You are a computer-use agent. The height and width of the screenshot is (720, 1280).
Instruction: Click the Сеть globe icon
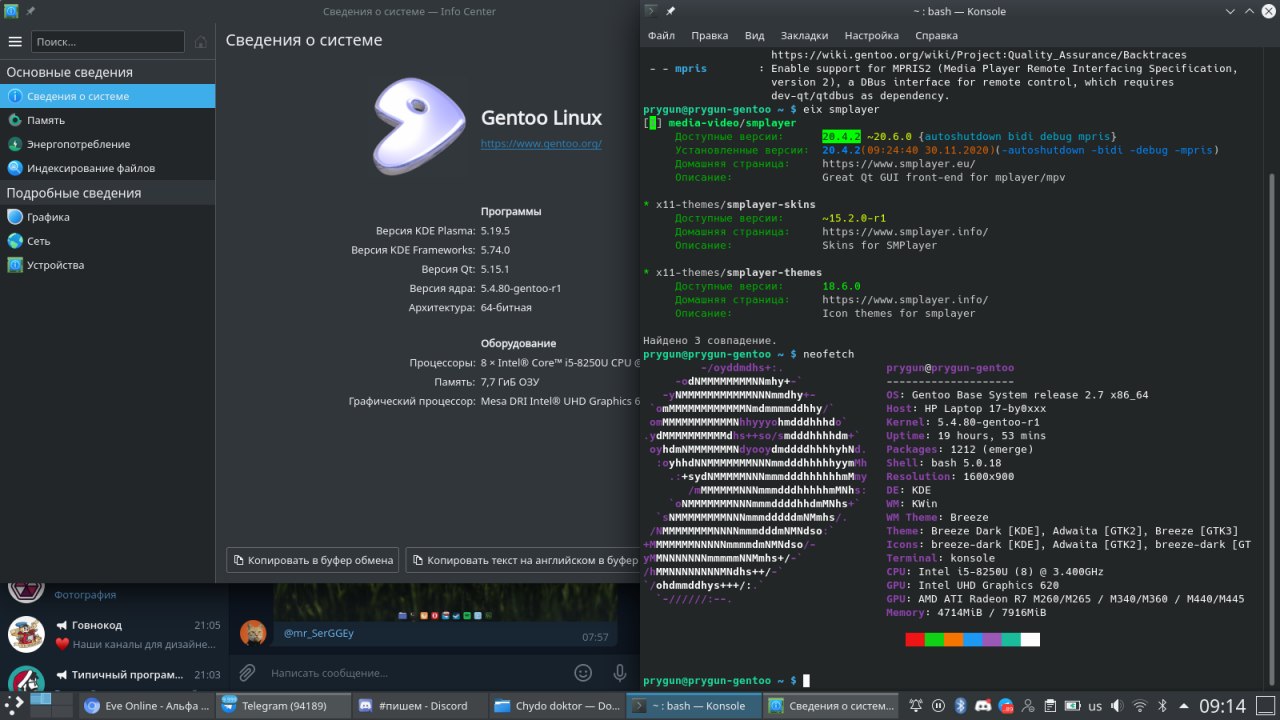[x=15, y=241]
